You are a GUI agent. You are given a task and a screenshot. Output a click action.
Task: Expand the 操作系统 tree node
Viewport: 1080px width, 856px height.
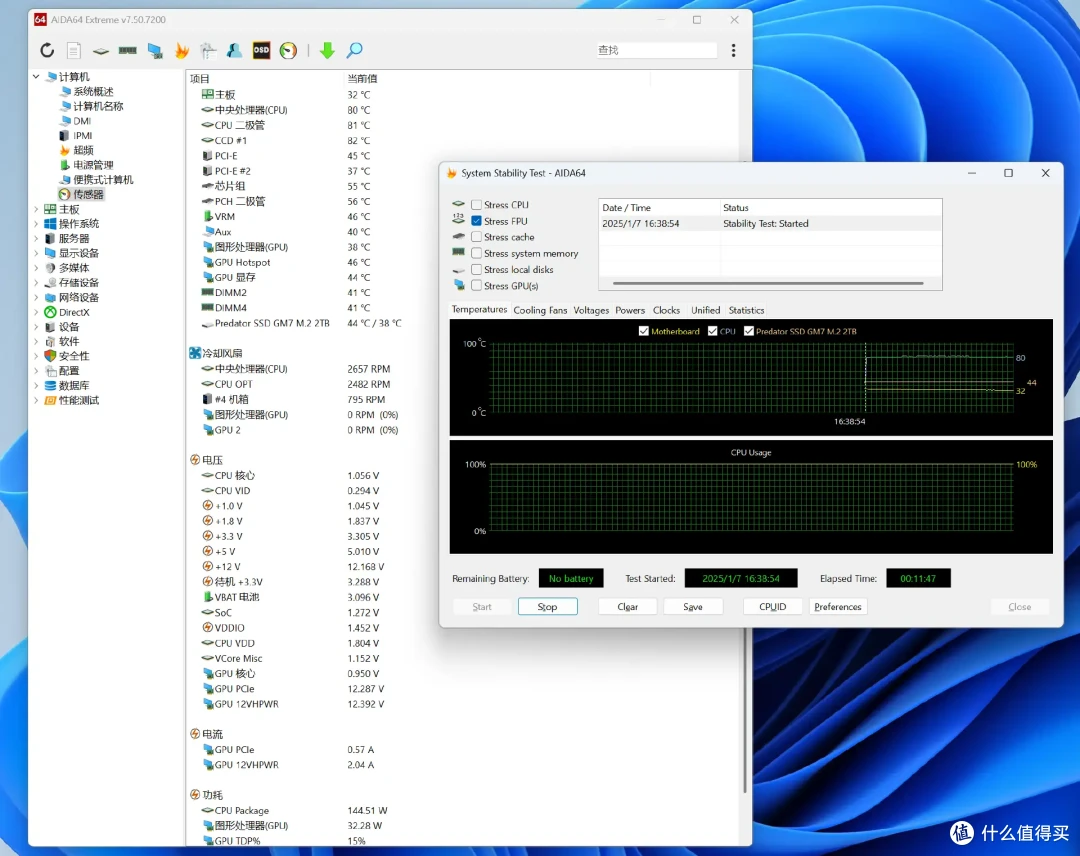pos(36,224)
